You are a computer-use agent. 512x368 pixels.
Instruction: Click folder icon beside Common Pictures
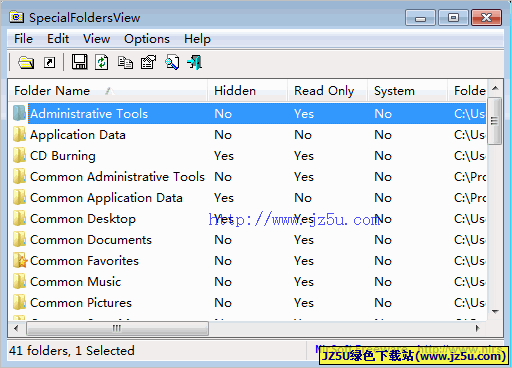point(19,303)
